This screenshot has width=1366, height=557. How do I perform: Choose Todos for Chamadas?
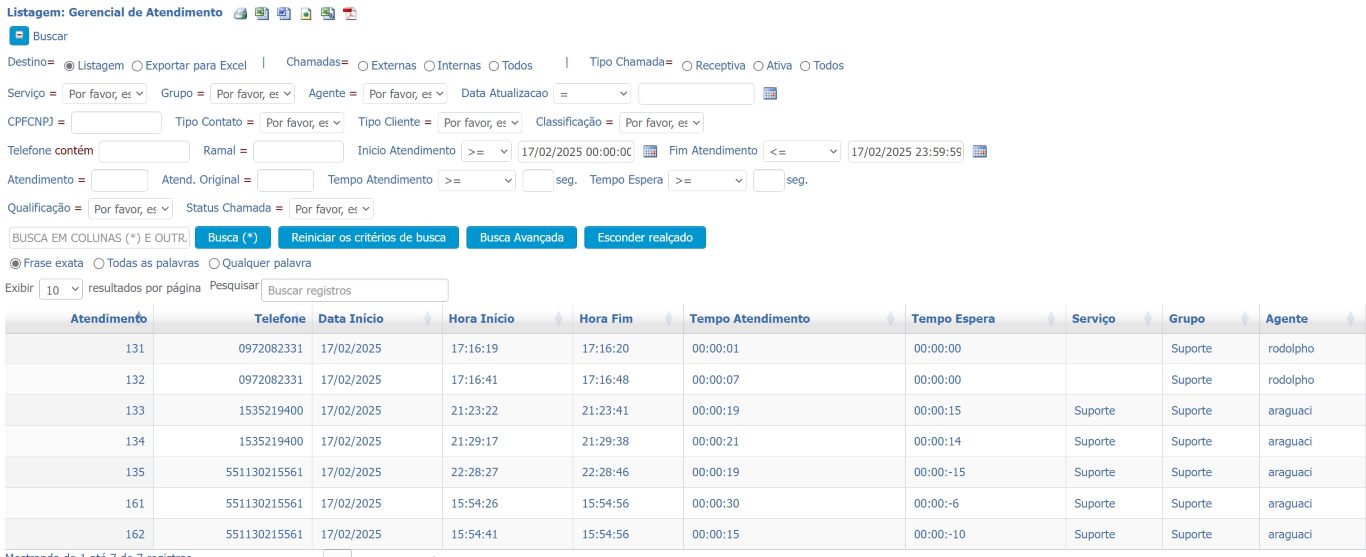494,66
